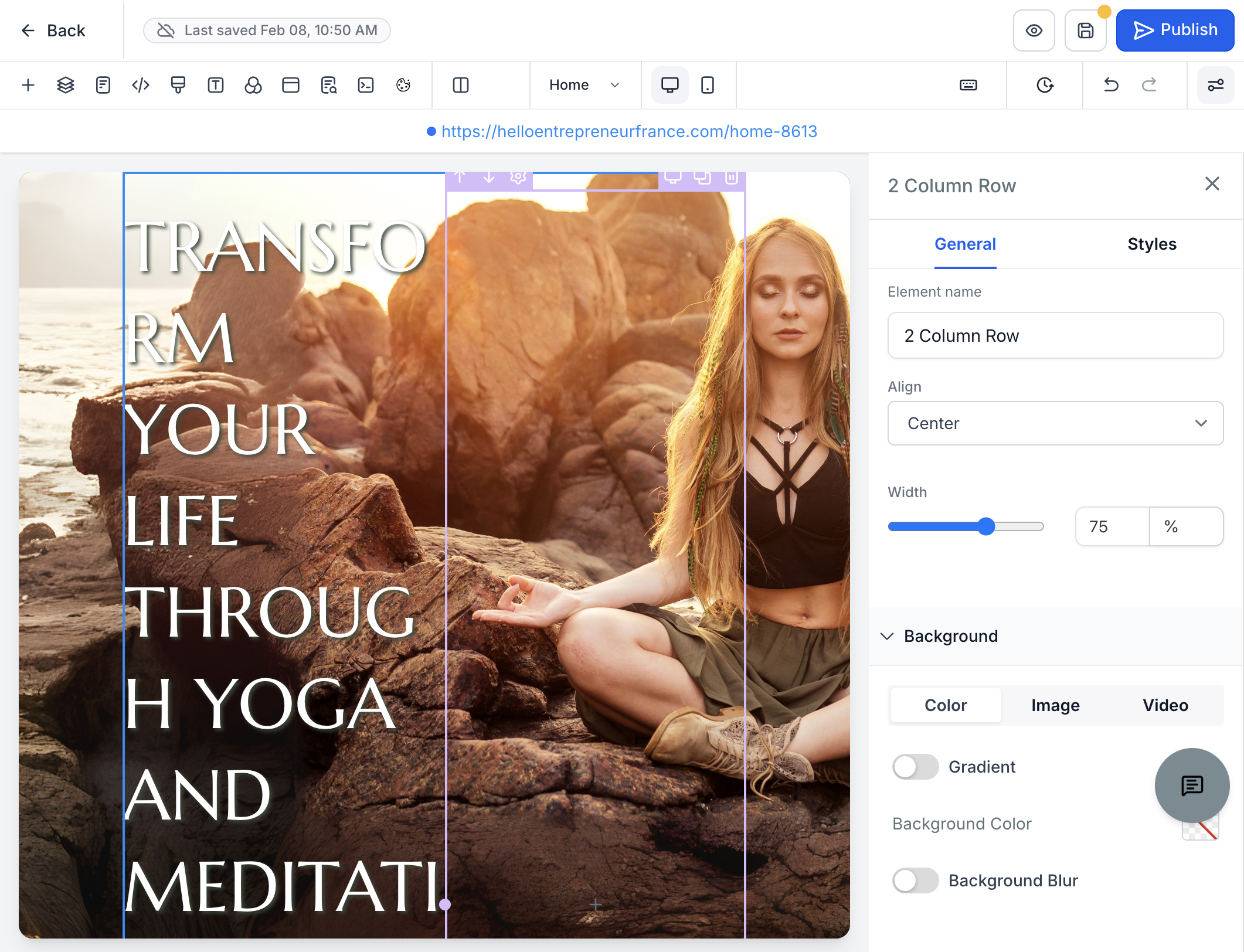Open the typography T icon
The height and width of the screenshot is (952, 1244).
coord(216,86)
